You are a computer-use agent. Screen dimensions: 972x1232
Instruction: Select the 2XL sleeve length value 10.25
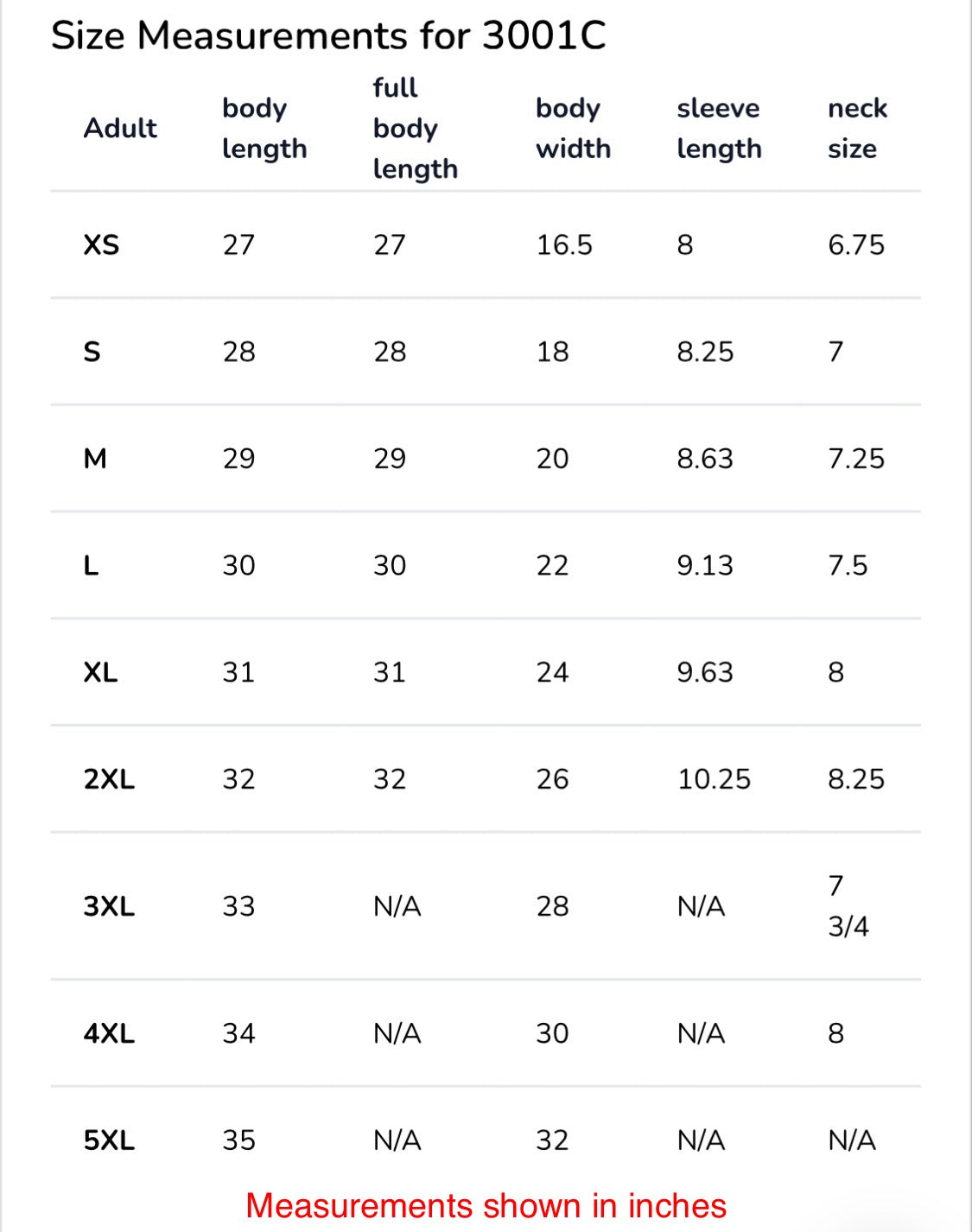(x=714, y=779)
